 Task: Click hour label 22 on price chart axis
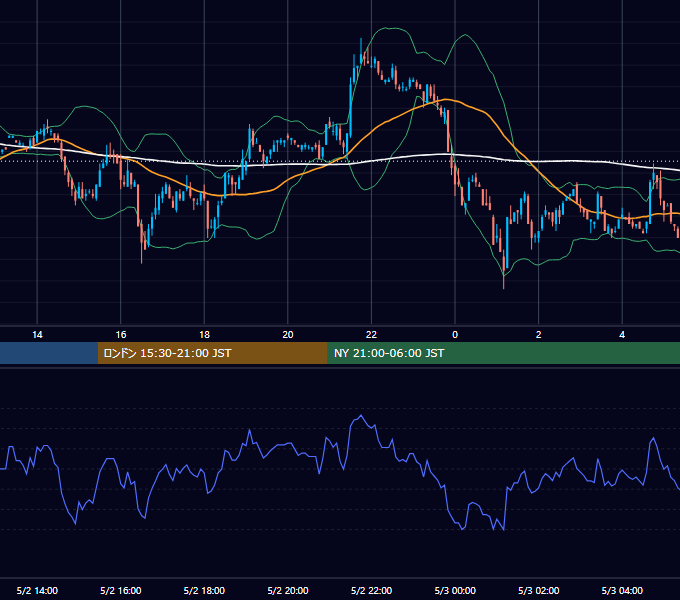click(x=371, y=335)
